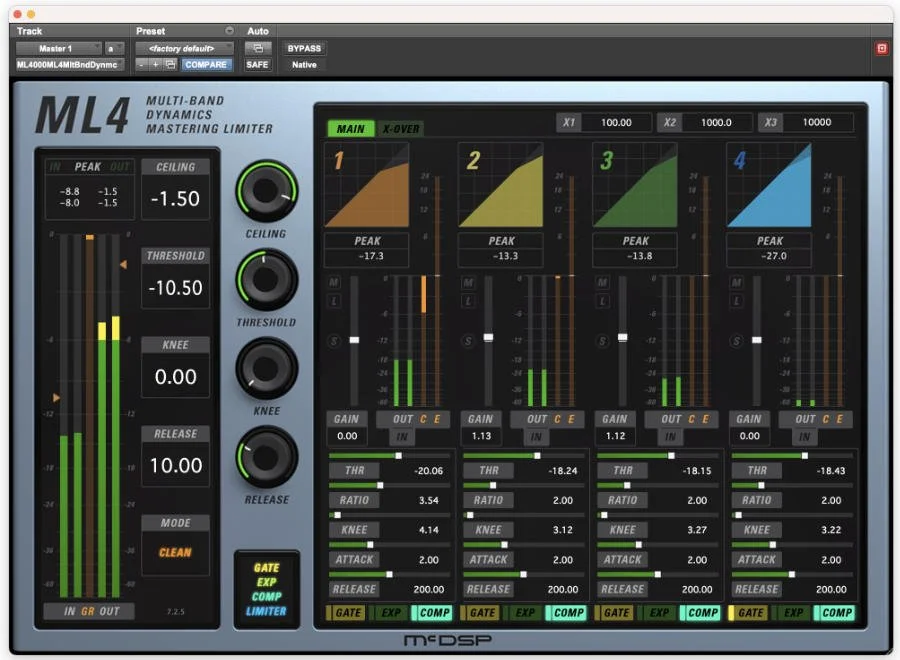
Task: Select GATE in the curve display selector
Action: (x=266, y=568)
